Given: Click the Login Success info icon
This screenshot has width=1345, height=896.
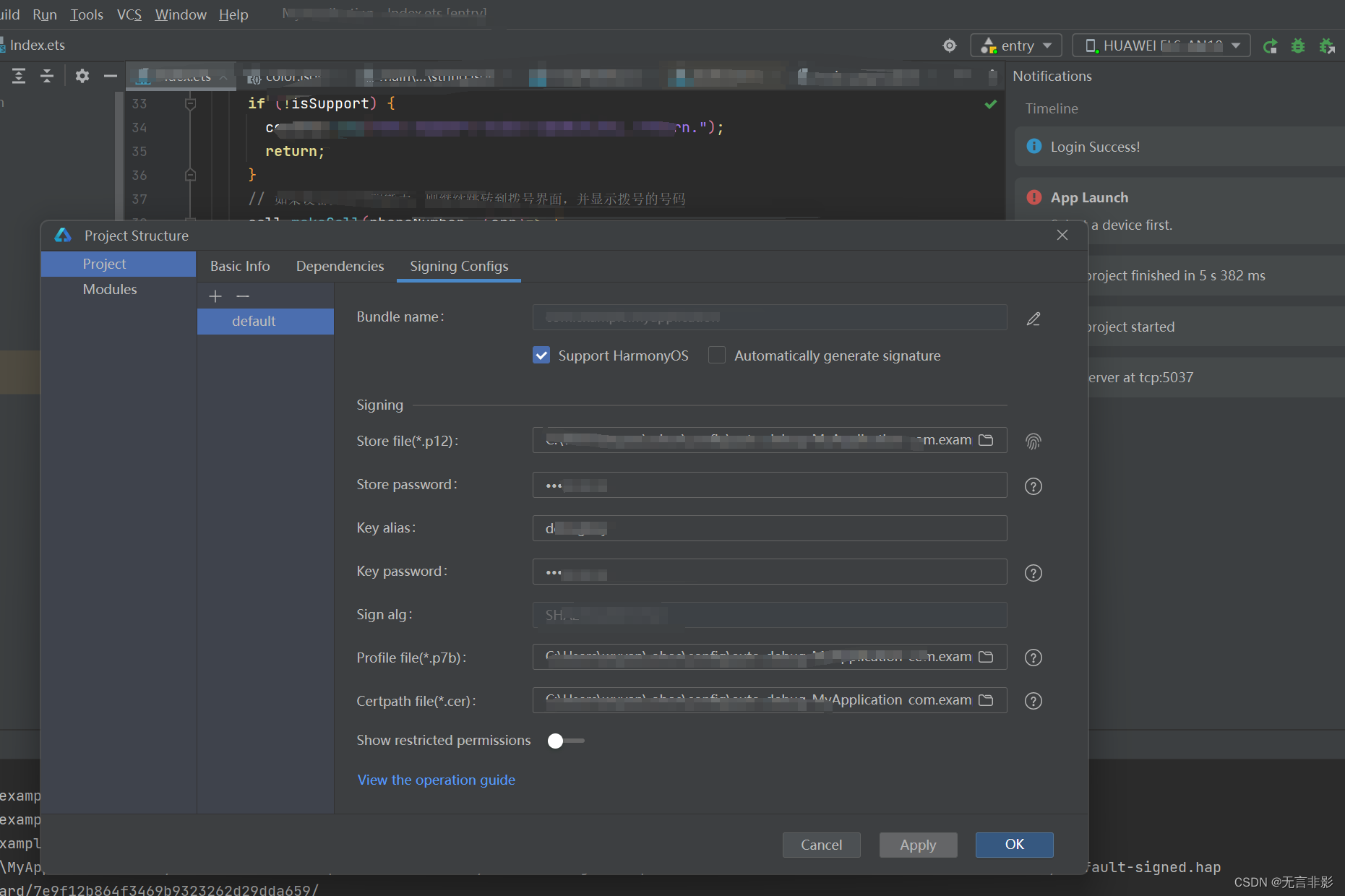Looking at the screenshot, I should pyautogui.click(x=1034, y=147).
